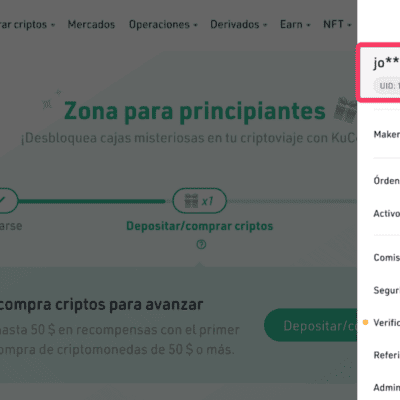The image size is (400, 400).
Task: Open the 'Maker' fee entry in side panel
Action: coord(387,134)
